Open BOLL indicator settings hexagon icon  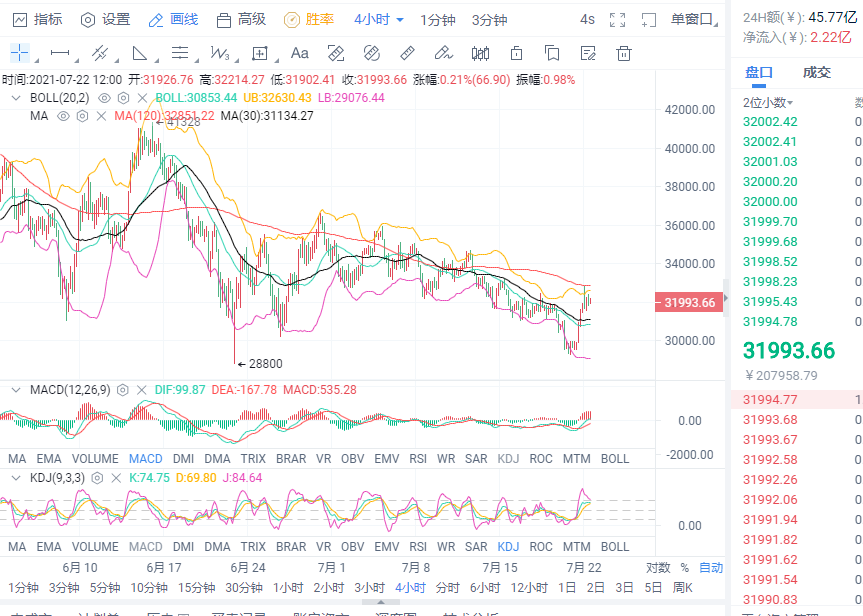click(123, 98)
